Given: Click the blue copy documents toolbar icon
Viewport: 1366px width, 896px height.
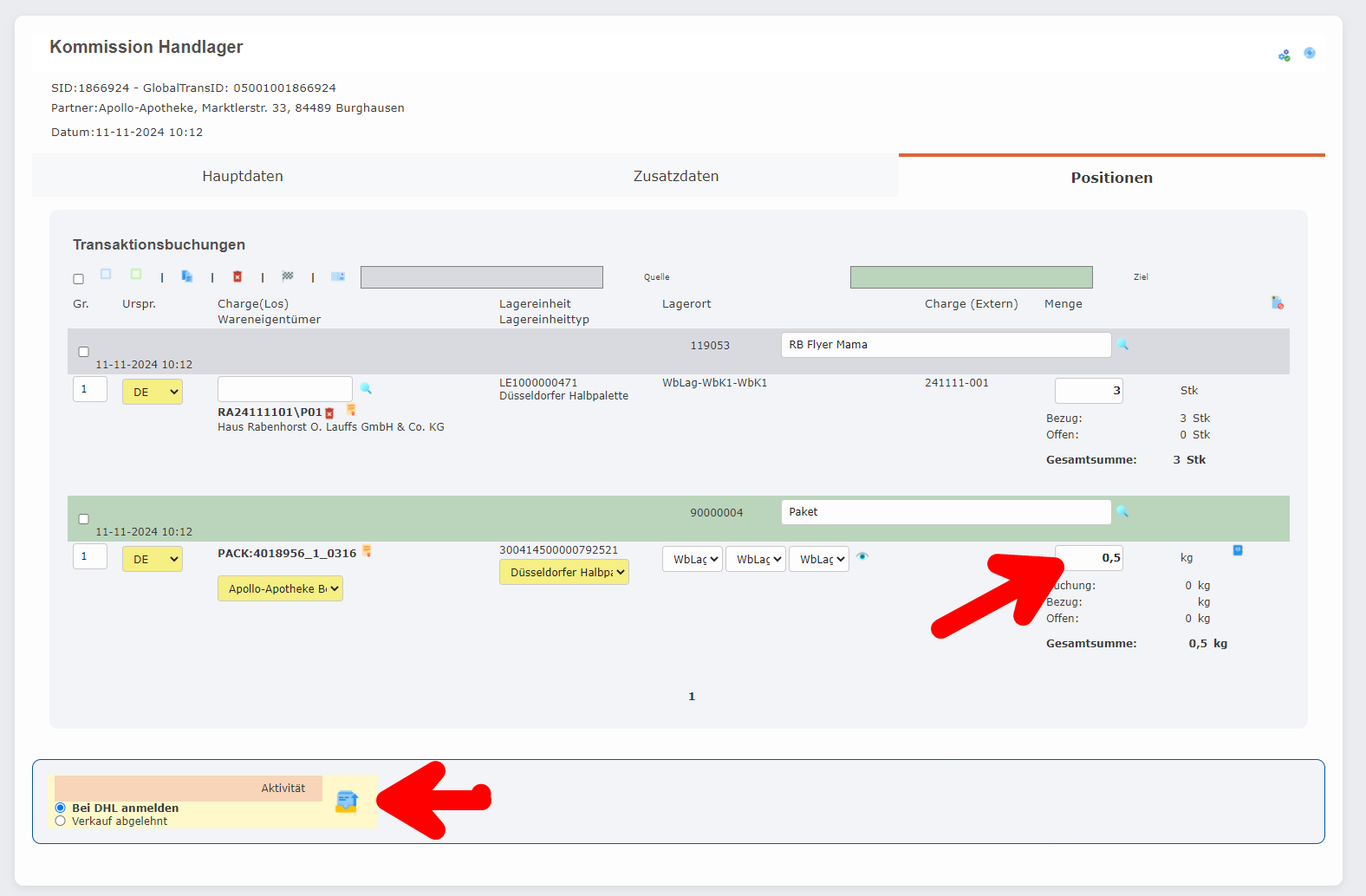Looking at the screenshot, I should point(186,276).
